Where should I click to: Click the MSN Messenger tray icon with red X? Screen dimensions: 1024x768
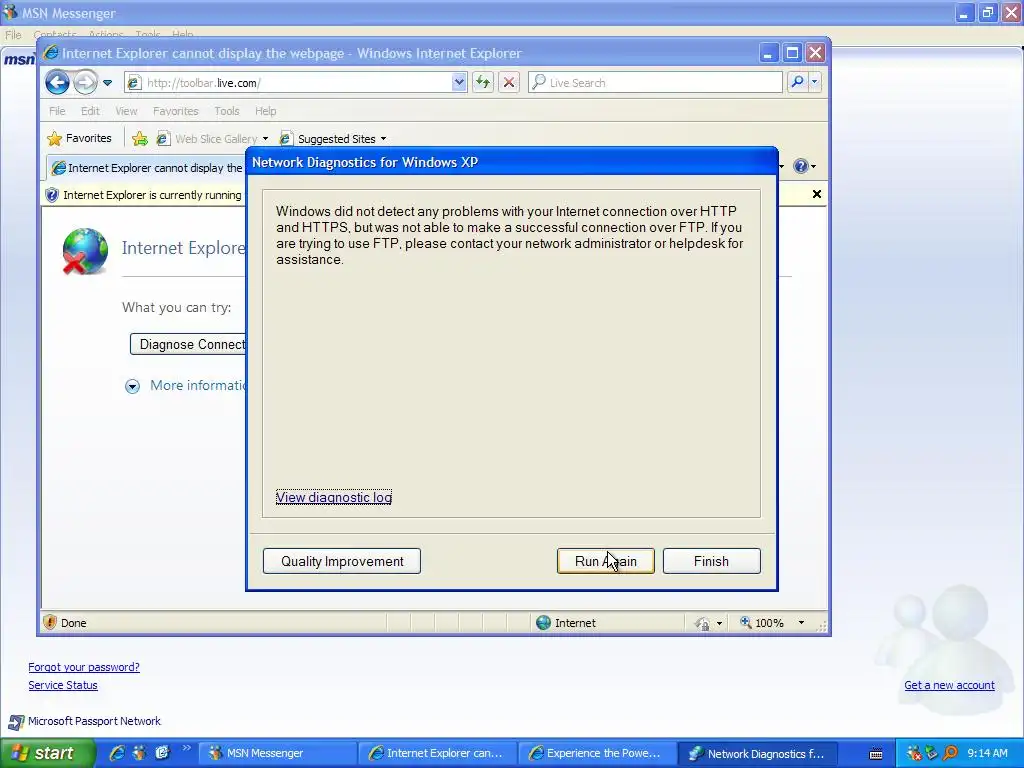(x=914, y=753)
